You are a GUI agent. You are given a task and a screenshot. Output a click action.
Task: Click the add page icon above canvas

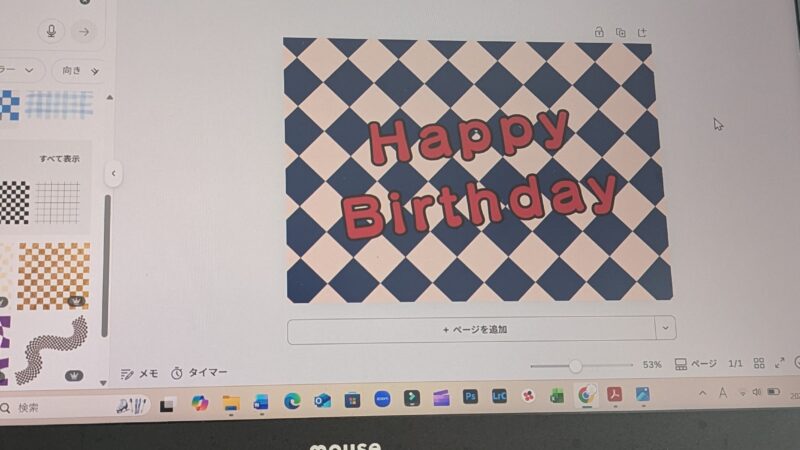click(x=643, y=32)
